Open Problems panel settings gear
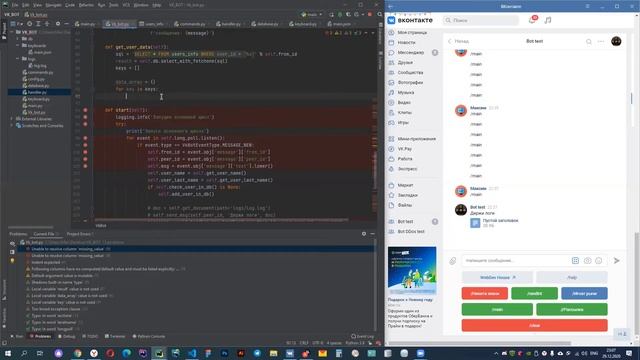Screen dimensions: 640x360 [x=364, y=234]
